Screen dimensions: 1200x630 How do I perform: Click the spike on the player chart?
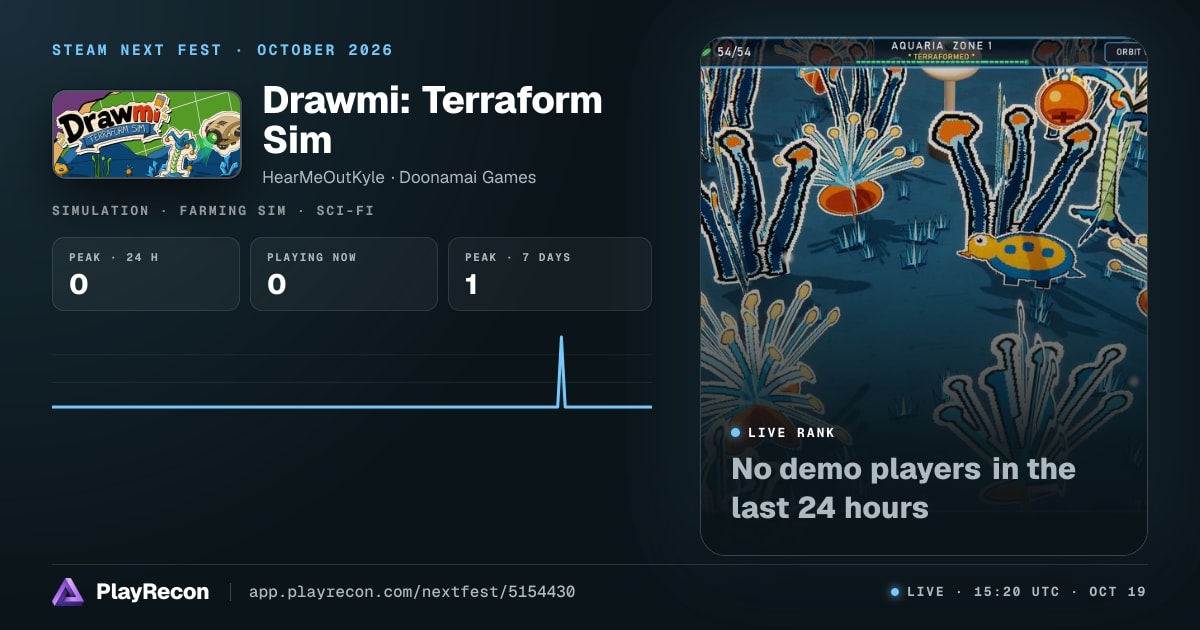[561, 371]
